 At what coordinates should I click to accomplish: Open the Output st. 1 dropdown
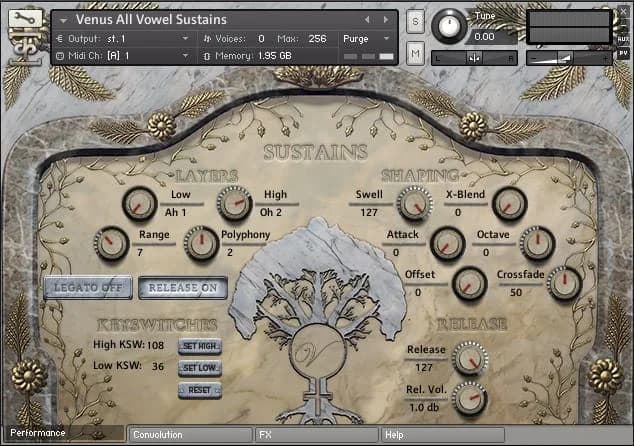pos(130,38)
